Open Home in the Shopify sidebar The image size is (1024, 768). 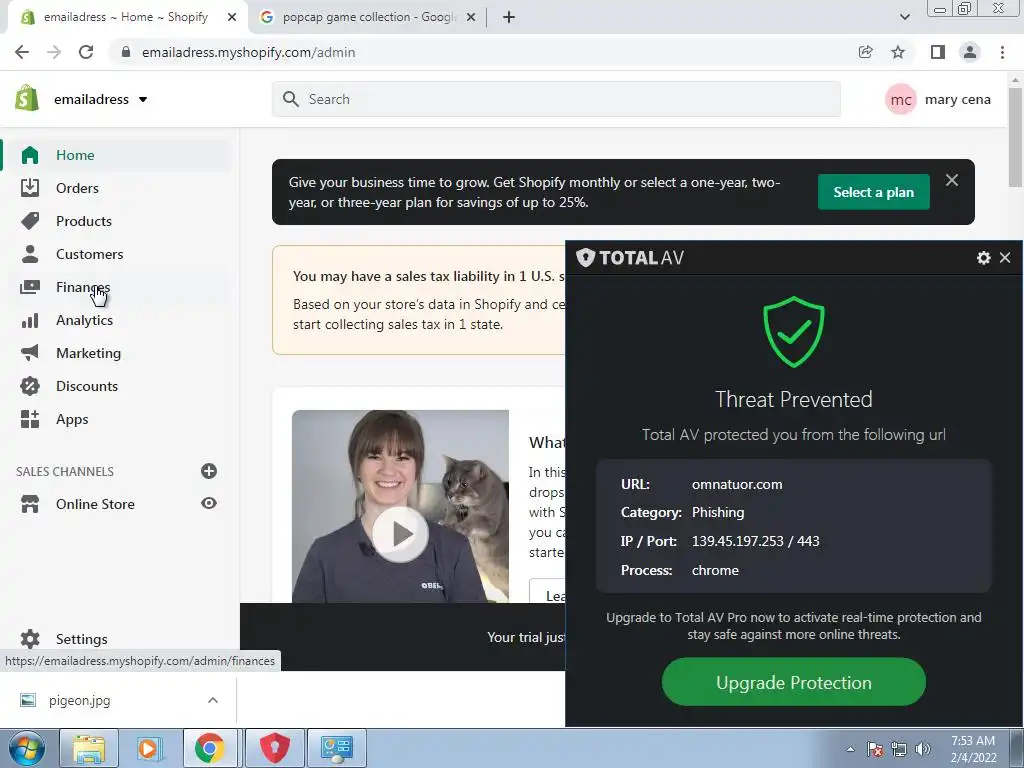[75, 155]
